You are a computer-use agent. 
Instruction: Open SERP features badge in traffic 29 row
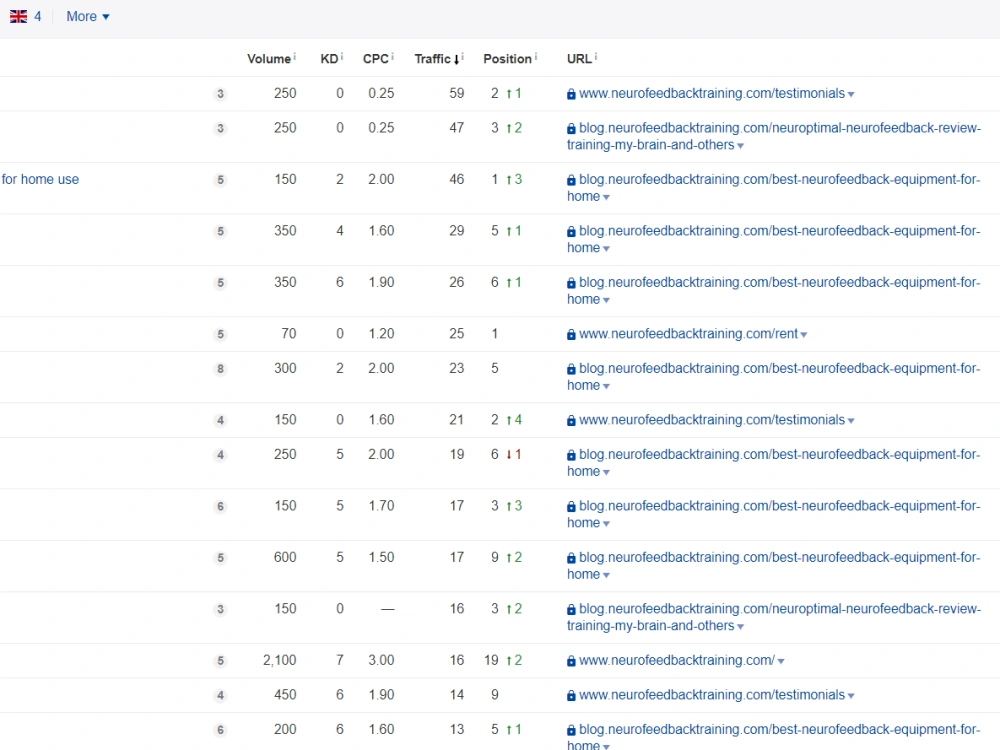click(220, 232)
